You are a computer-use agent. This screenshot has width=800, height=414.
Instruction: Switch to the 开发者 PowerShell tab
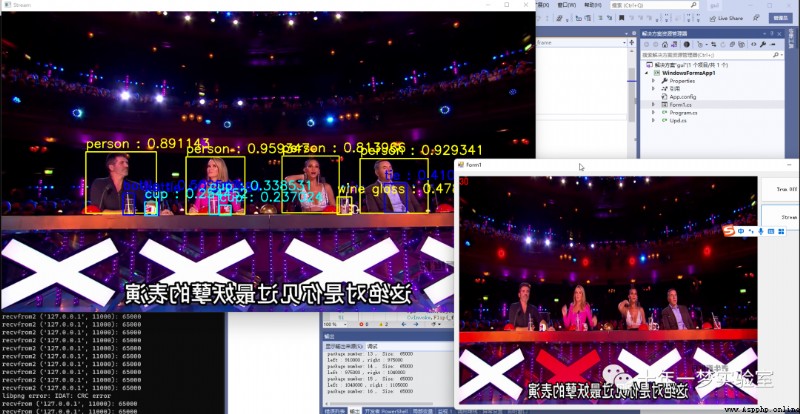point(386,410)
